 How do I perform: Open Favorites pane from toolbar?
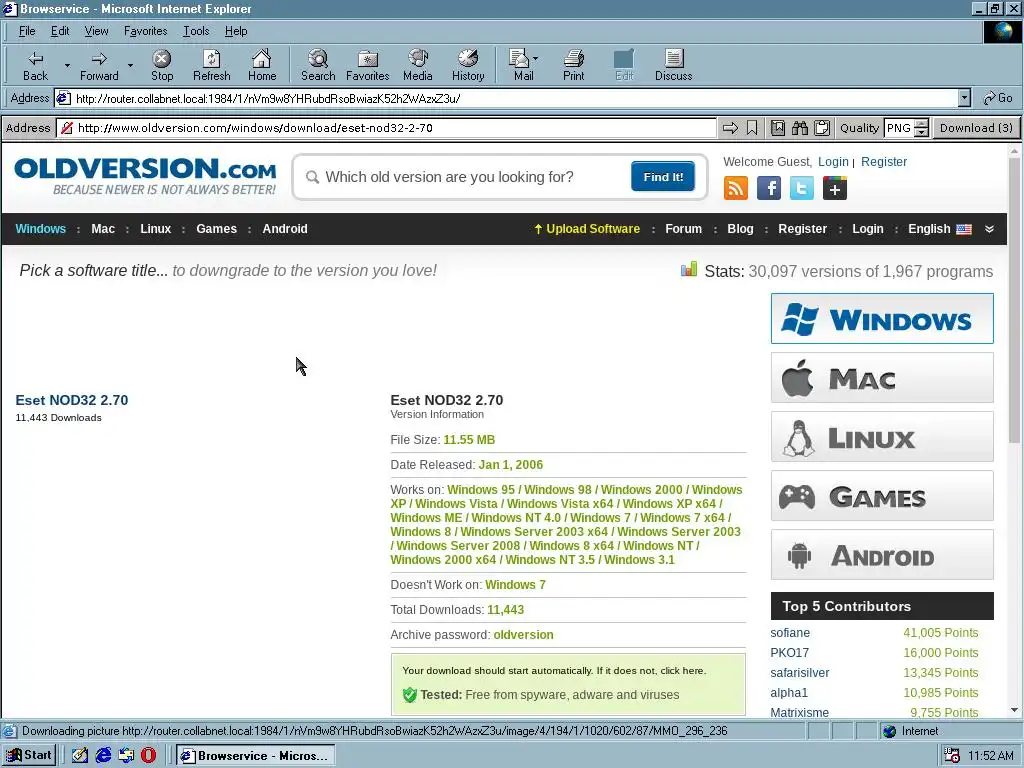368,65
